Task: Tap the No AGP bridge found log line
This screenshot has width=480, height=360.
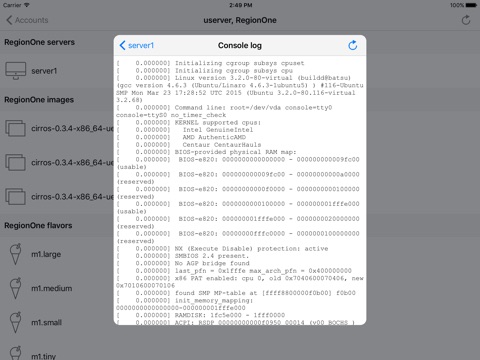Action: coord(183,263)
